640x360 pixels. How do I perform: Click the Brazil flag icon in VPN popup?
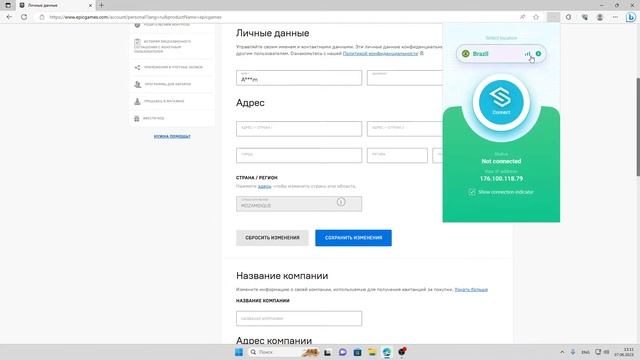465,53
